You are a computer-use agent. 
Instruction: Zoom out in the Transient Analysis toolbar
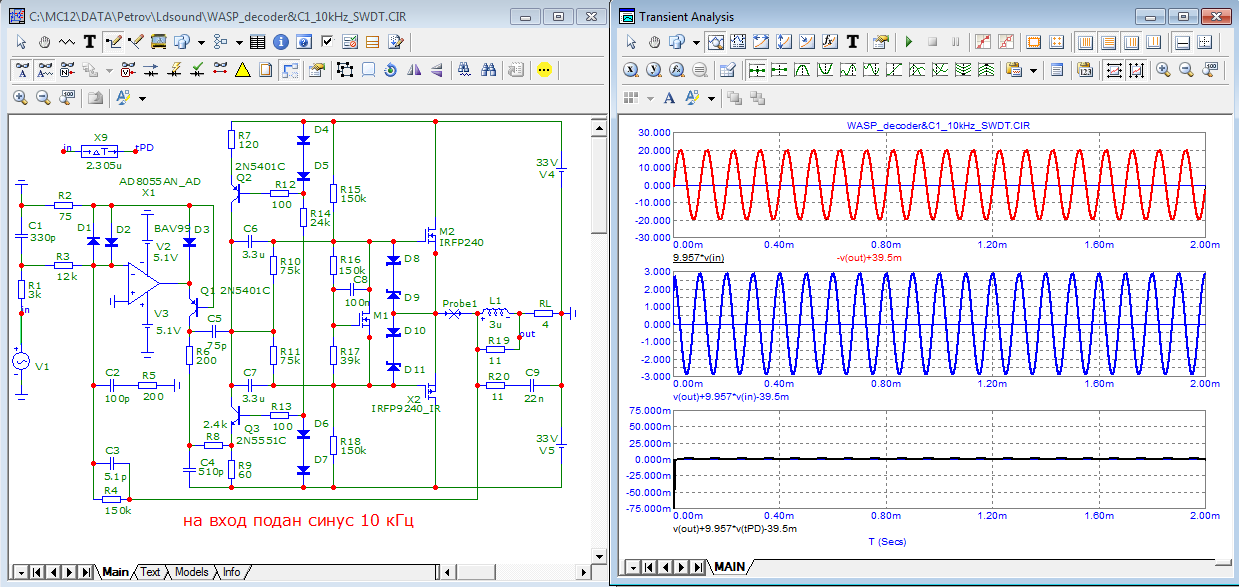(1187, 70)
